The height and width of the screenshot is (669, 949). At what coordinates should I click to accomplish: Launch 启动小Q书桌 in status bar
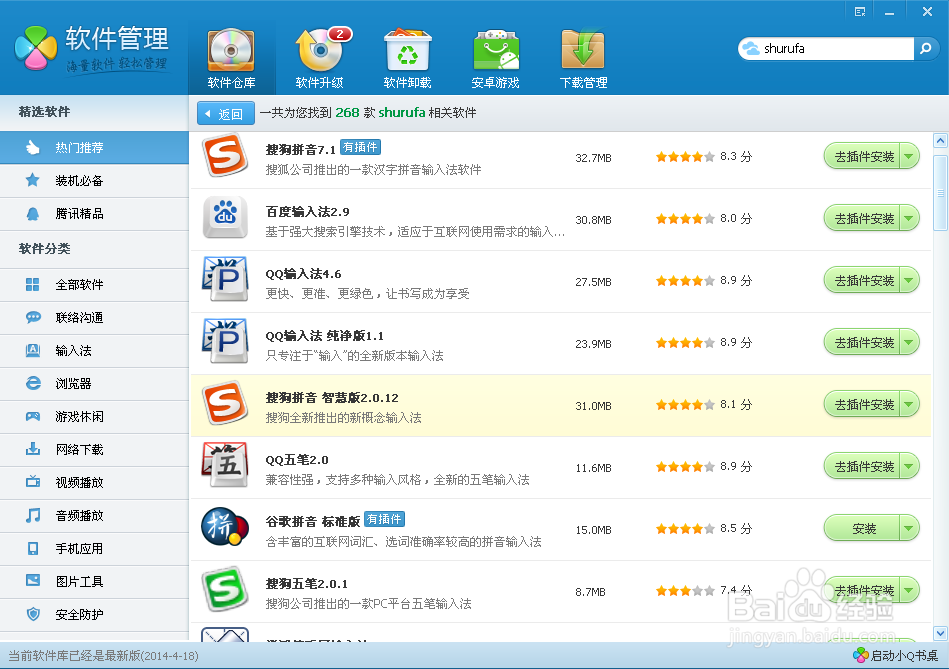[x=896, y=655]
